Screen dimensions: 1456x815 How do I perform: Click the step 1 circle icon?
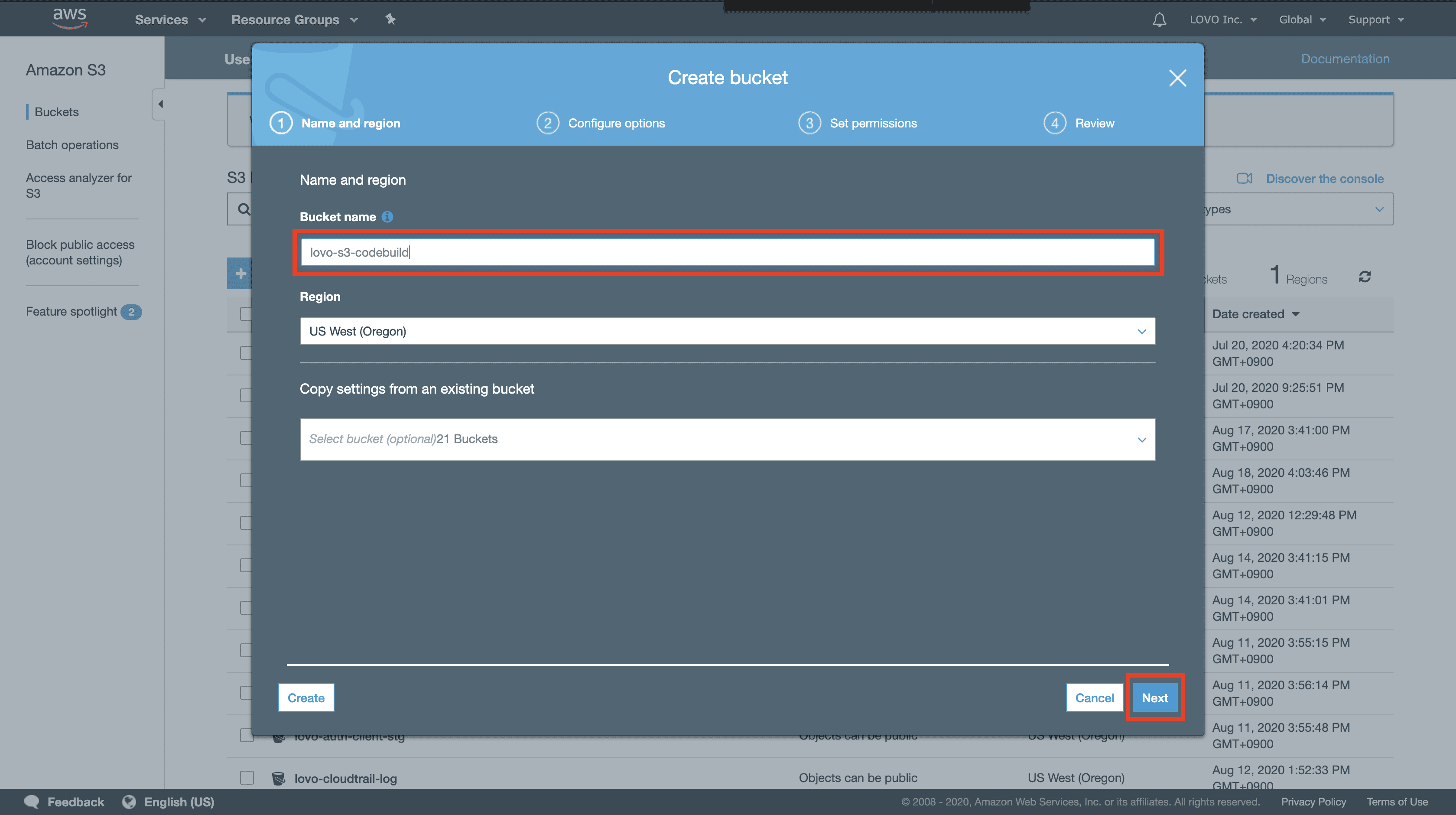281,123
